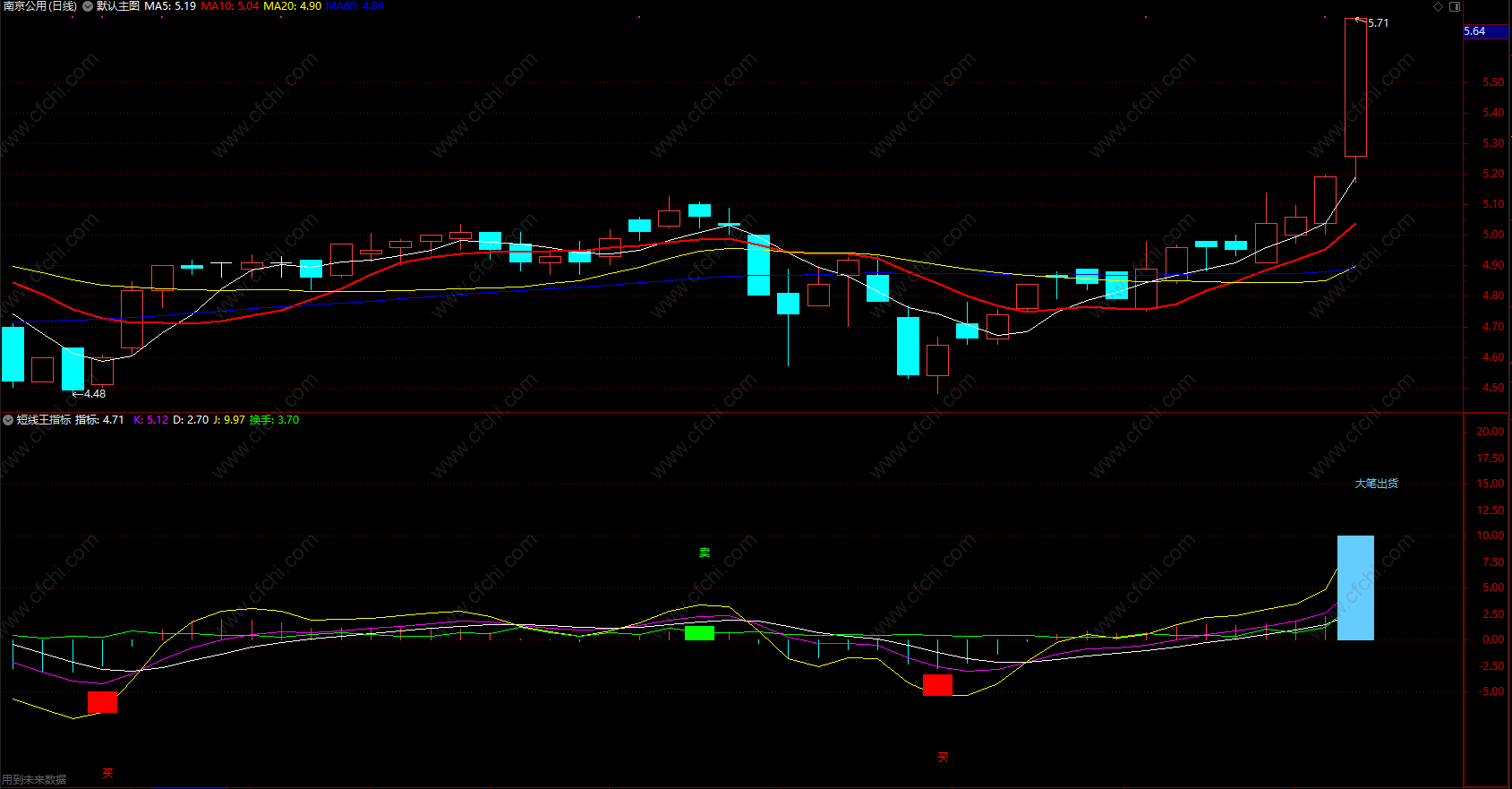This screenshot has height=789, width=1512.
Task: Click the 指标: 4.71 value
Action: [99, 420]
